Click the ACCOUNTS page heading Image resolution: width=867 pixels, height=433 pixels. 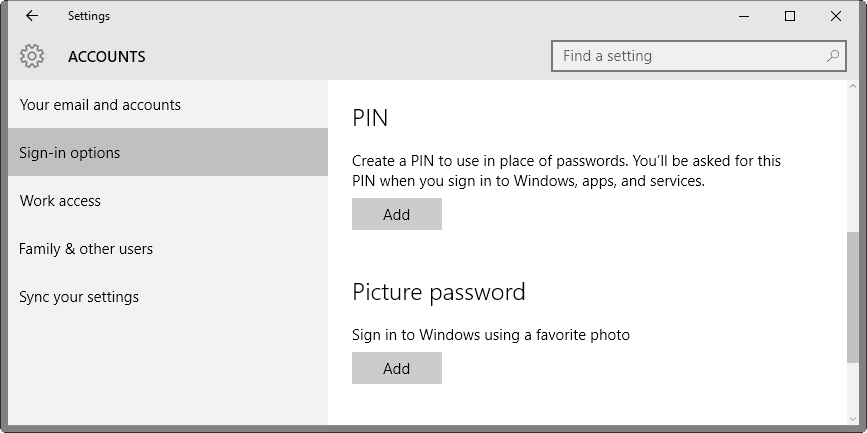tap(107, 57)
